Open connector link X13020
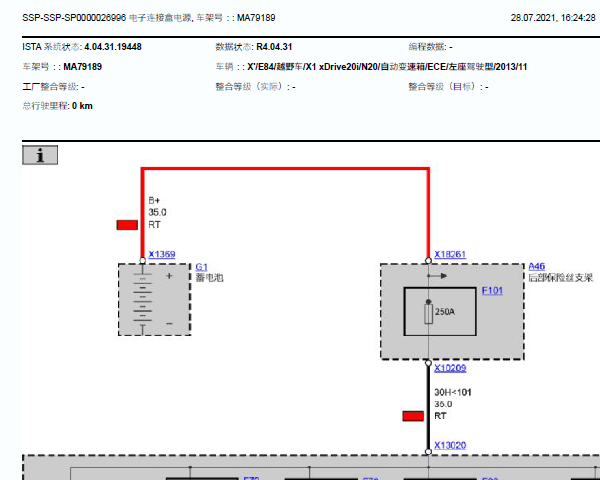Image resolution: width=600 pixels, height=480 pixels. pyautogui.click(x=450, y=446)
